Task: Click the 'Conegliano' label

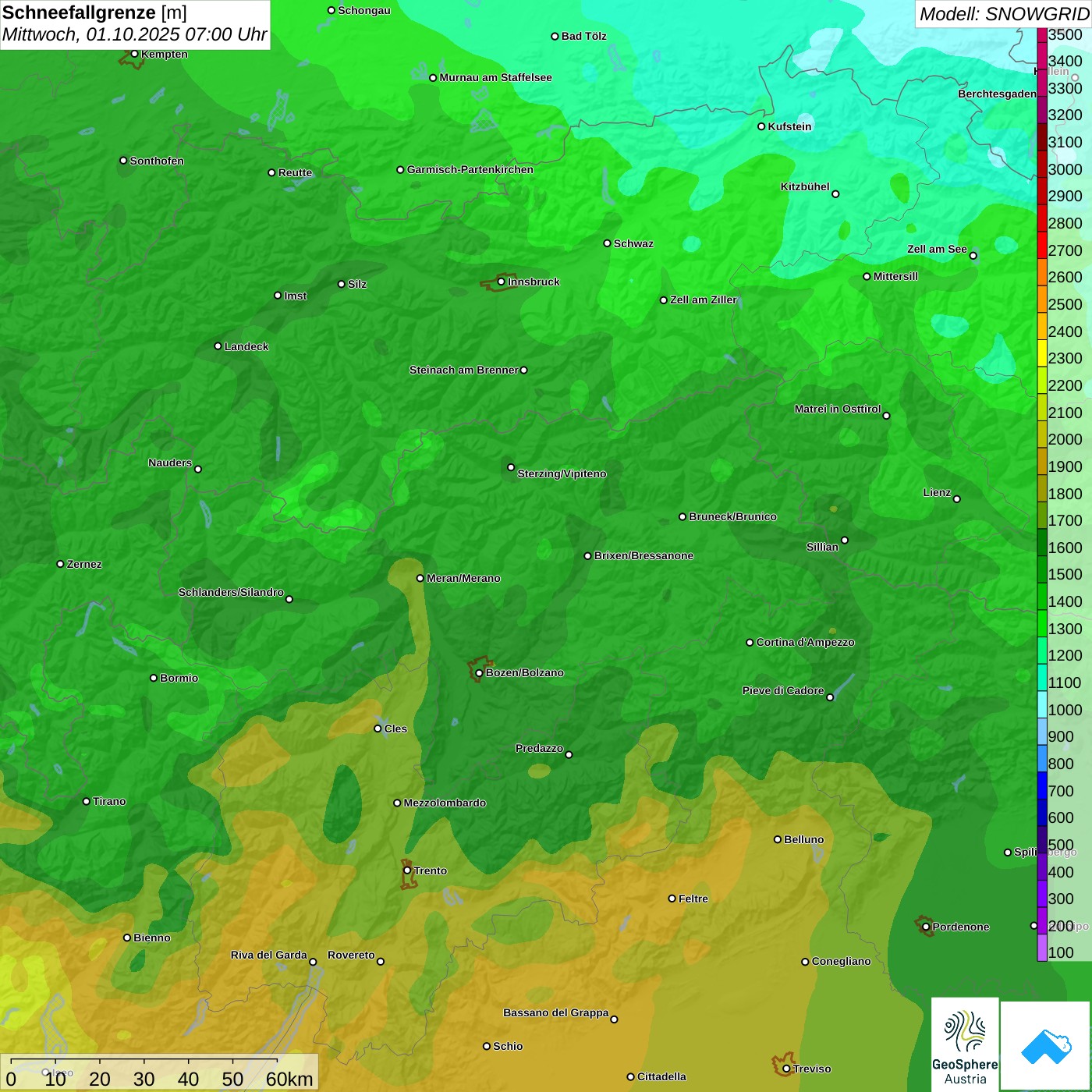Action: (x=841, y=962)
